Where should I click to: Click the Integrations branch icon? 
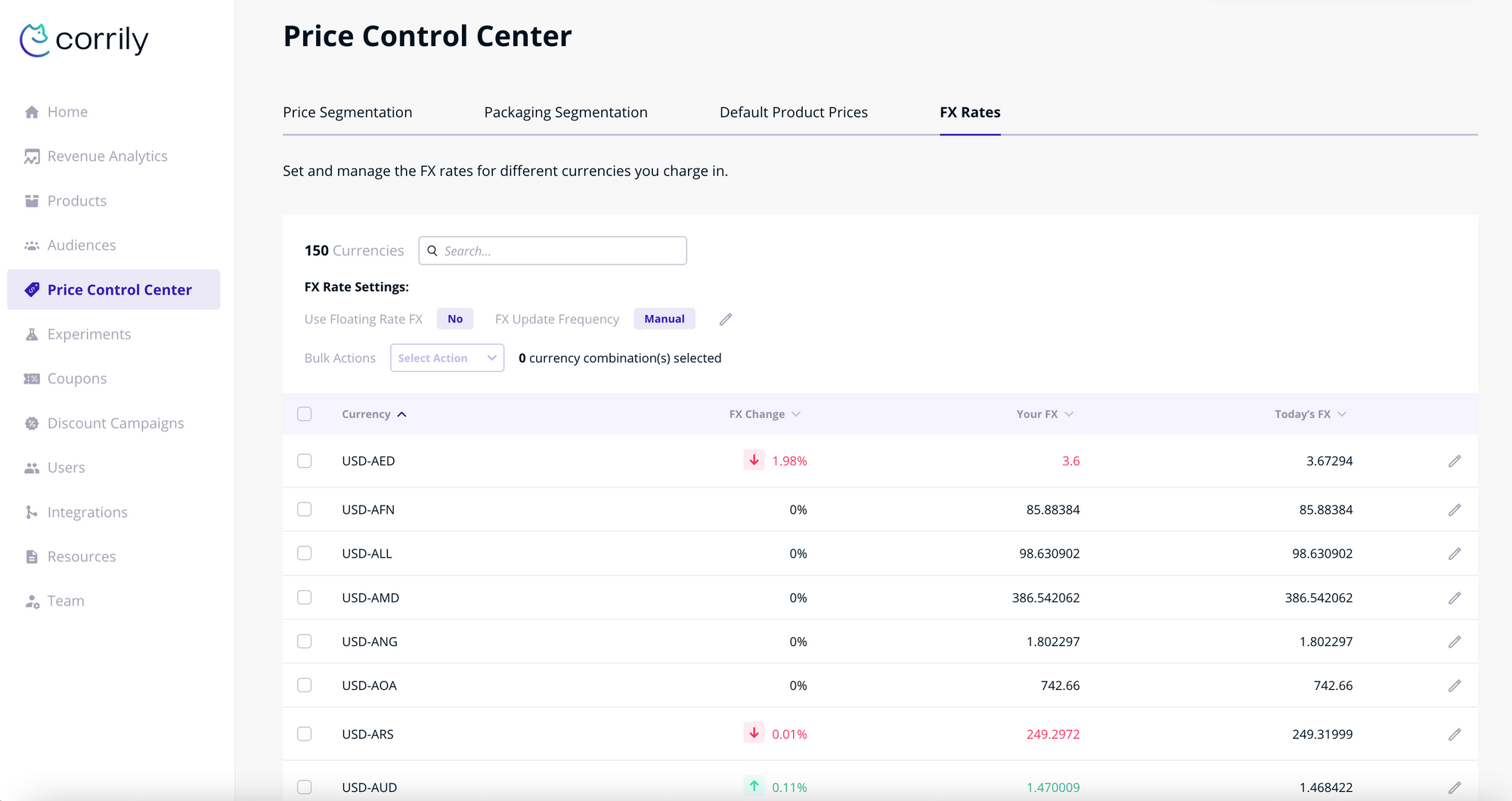pyautogui.click(x=32, y=512)
